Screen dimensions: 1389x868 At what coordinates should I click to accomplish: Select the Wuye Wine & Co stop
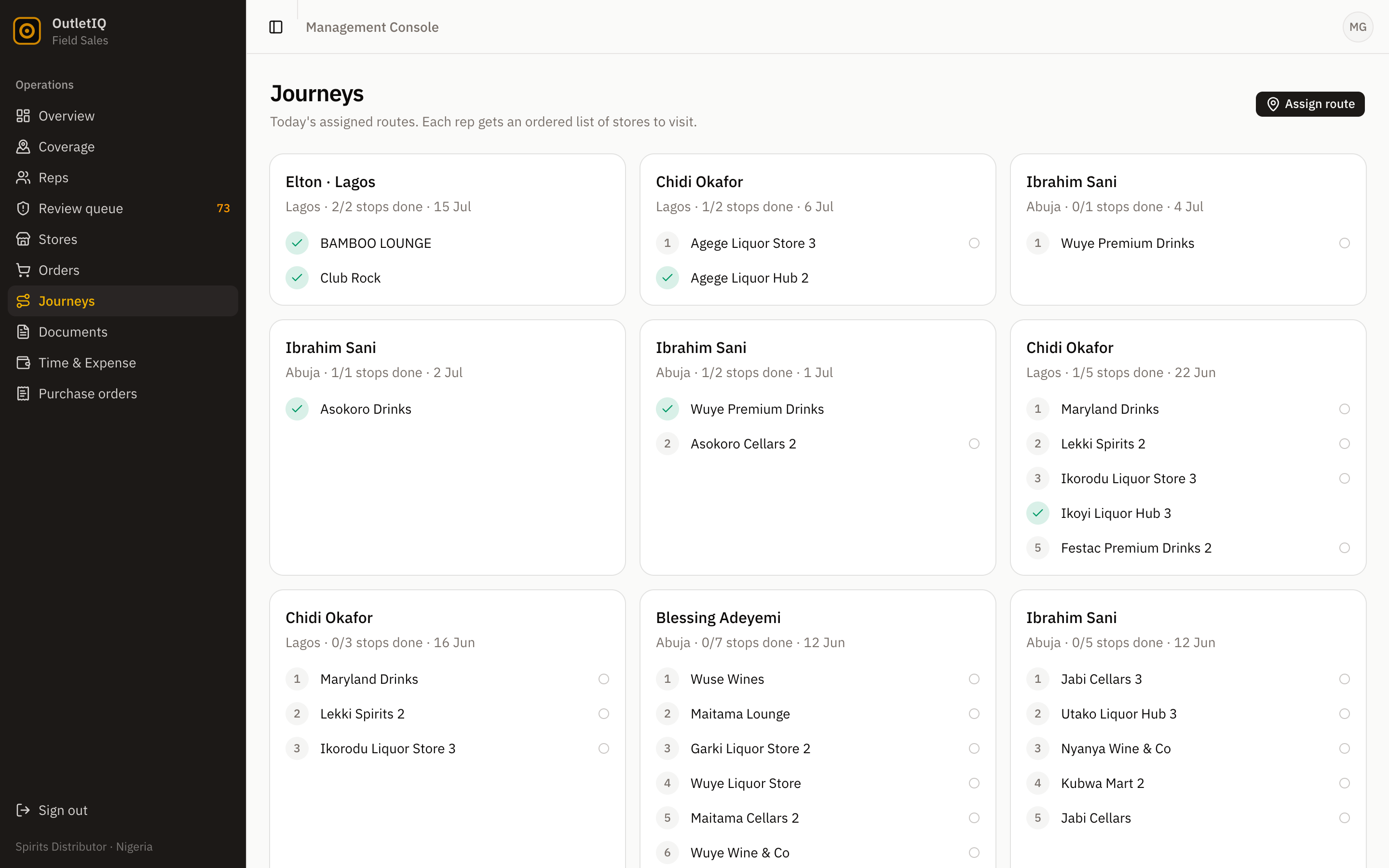click(817, 853)
